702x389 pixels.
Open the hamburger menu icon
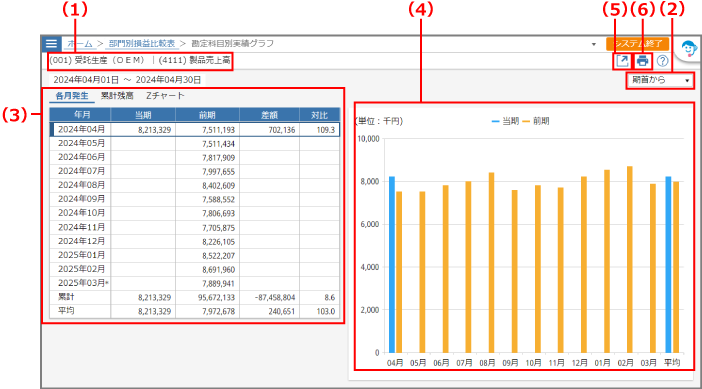[51, 44]
